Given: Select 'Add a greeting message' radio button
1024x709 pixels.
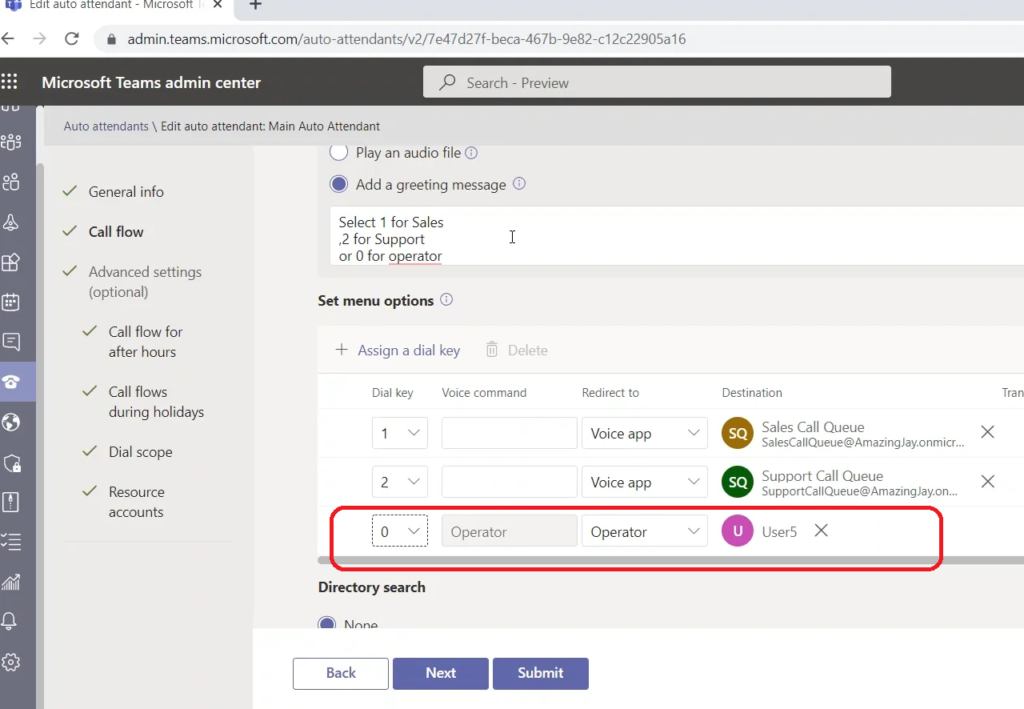Looking at the screenshot, I should 339,185.
